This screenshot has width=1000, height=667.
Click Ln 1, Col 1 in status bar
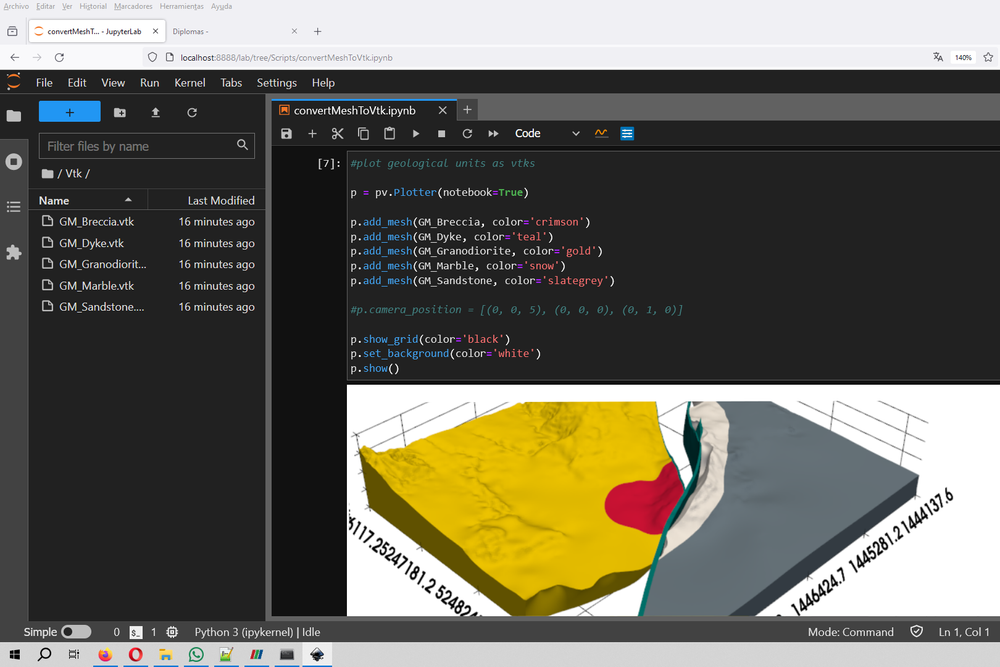pyautogui.click(x=964, y=632)
